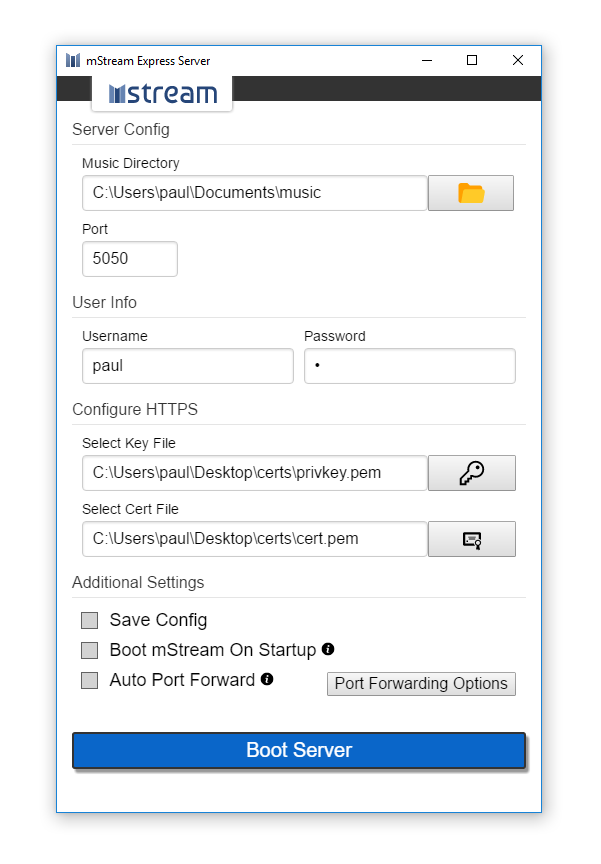Focus the Music Directory path field

(255, 193)
